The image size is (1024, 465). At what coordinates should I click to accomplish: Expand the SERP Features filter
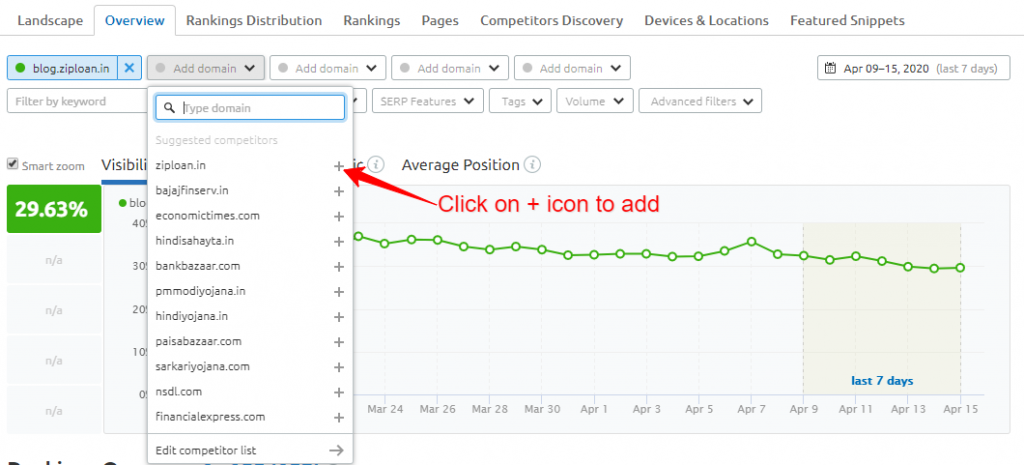coord(428,101)
